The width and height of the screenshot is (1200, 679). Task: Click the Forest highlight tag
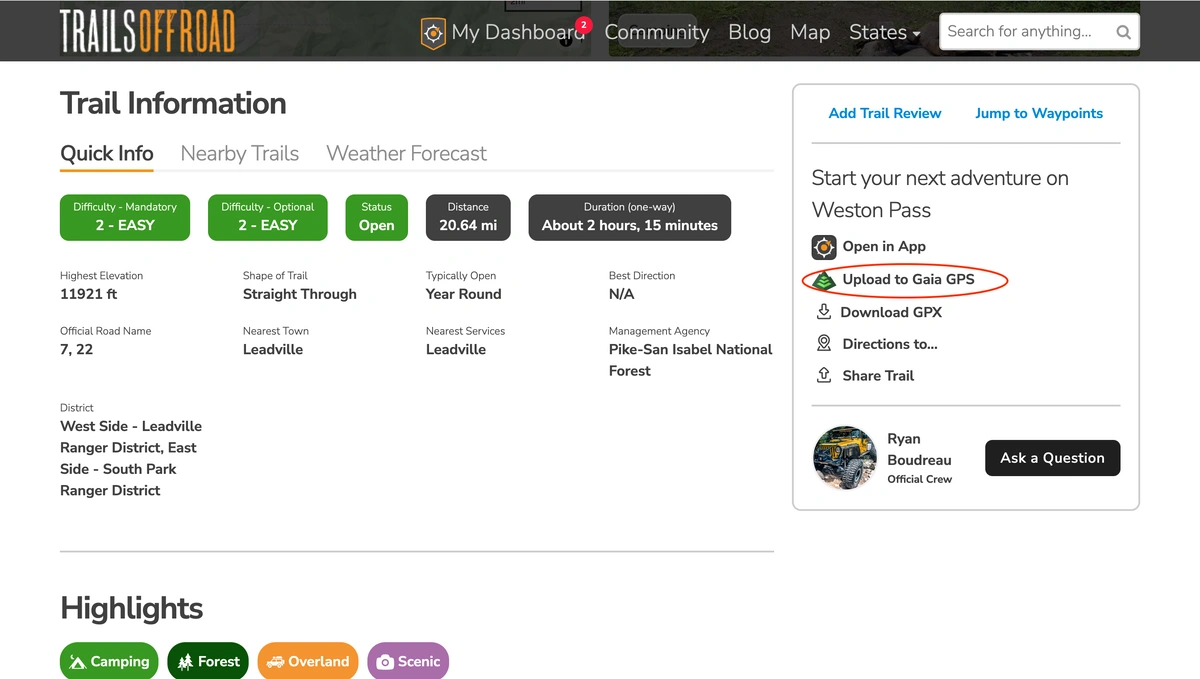coord(208,662)
